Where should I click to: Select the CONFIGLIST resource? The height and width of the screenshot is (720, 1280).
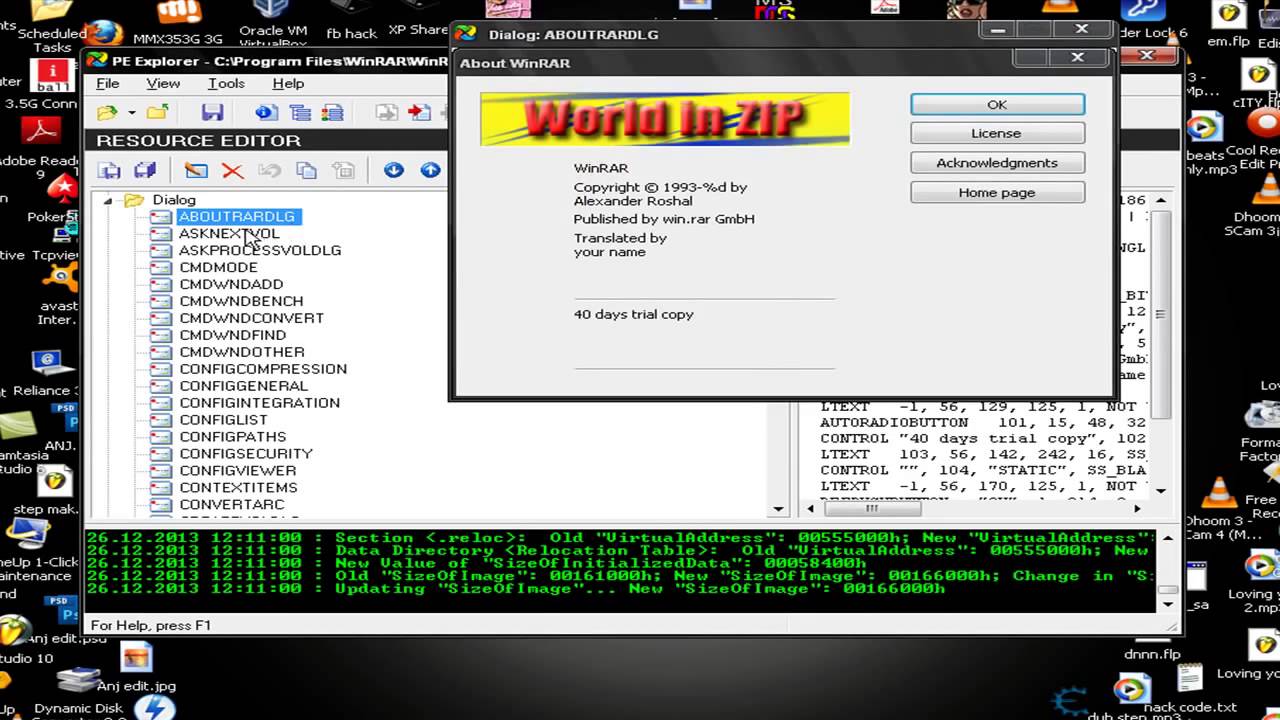click(x=223, y=420)
